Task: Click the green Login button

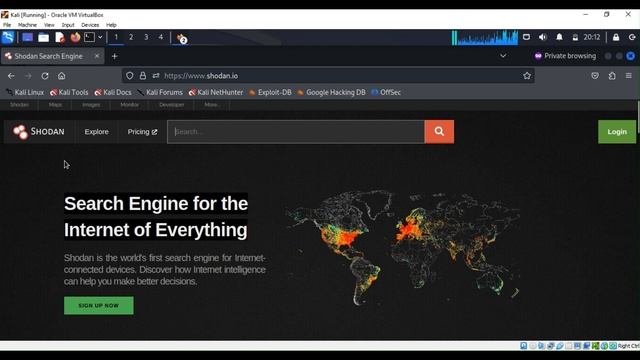Action: [617, 132]
